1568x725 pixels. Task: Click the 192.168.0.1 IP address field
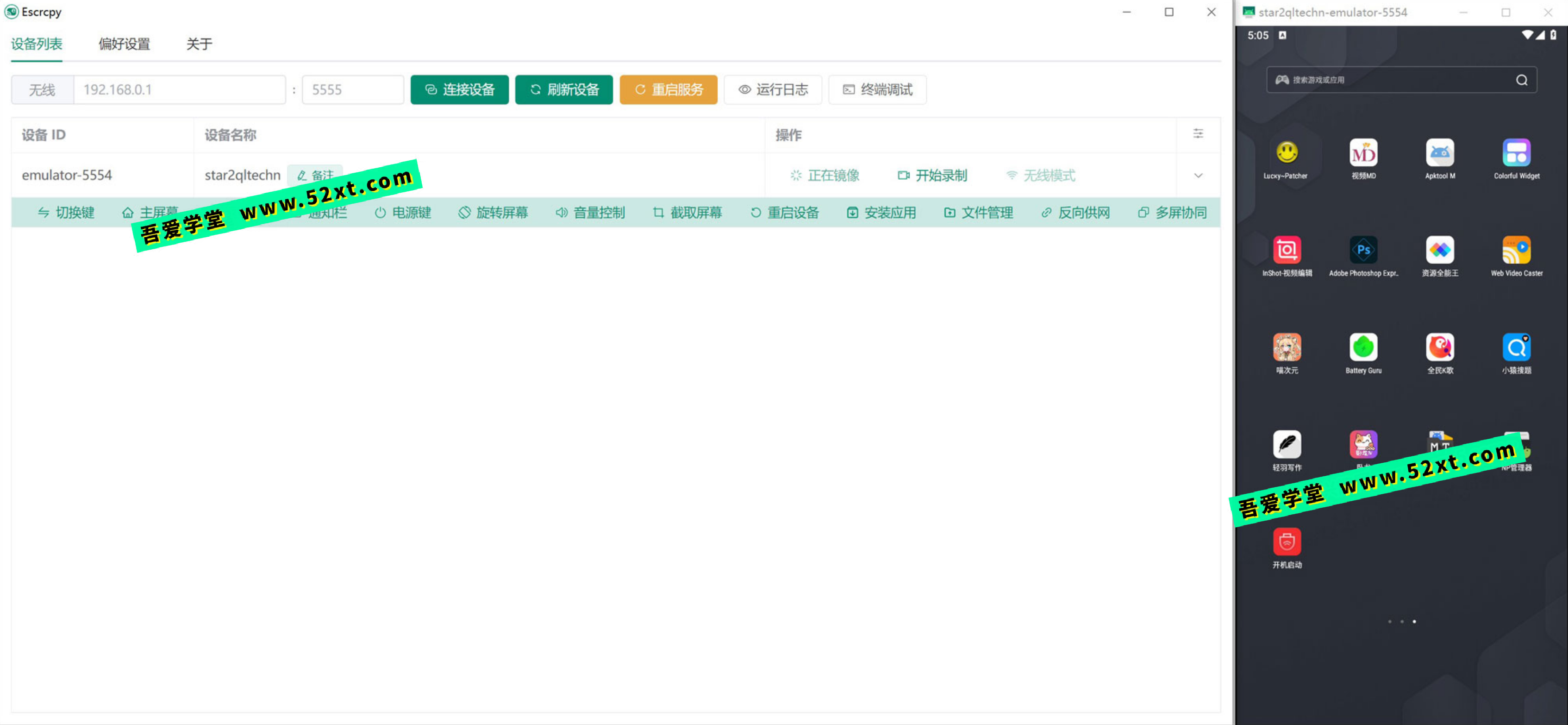tap(180, 89)
